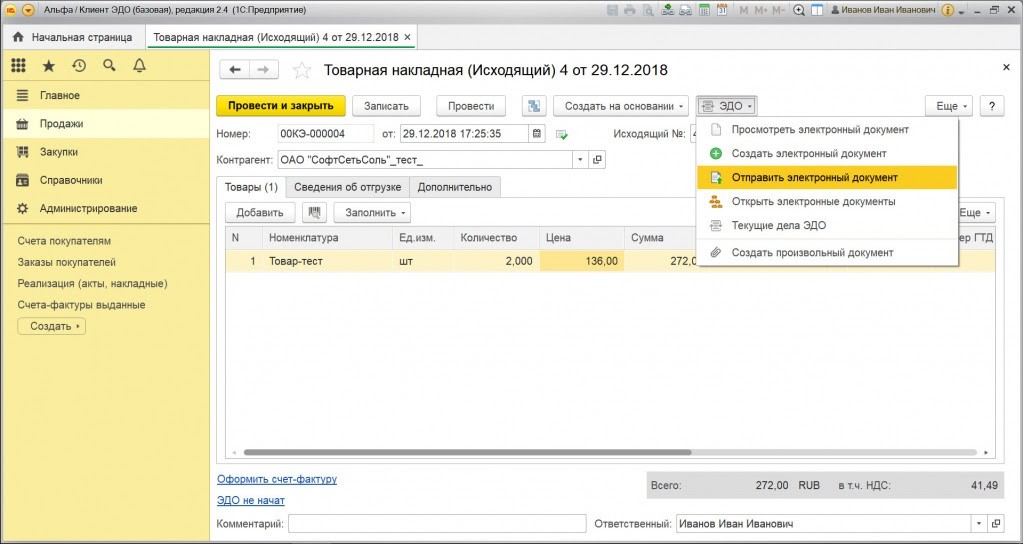Click the search magnifier in the sidebar
This screenshot has width=1023, height=544.
point(109,66)
